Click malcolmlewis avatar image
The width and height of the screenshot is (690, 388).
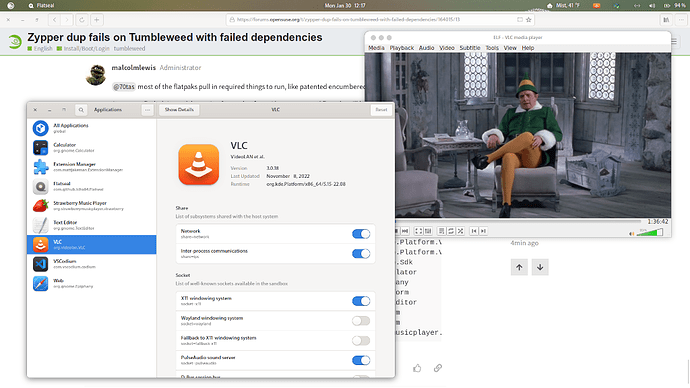(x=95, y=75)
